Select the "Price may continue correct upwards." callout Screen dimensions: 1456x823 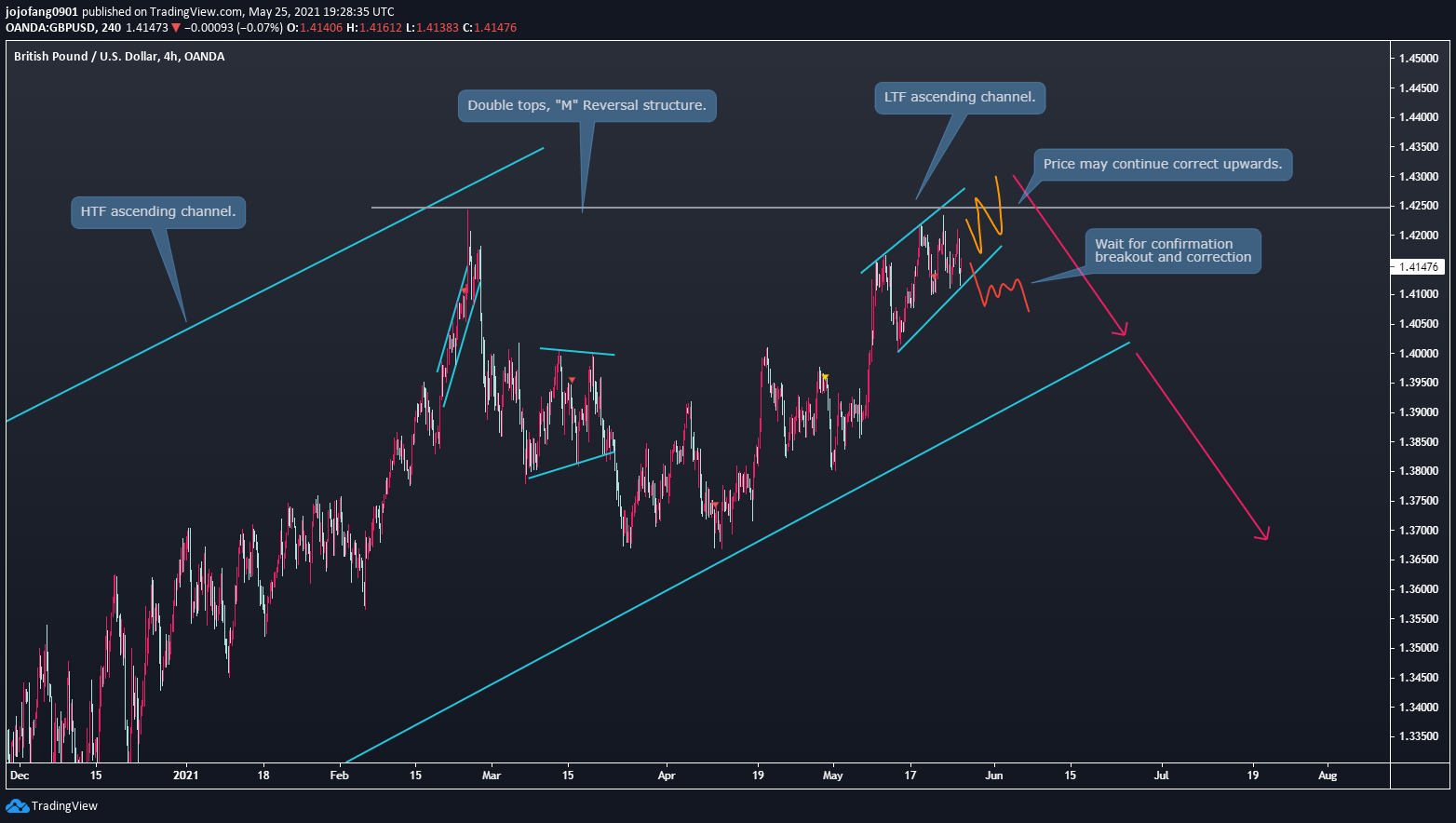1162,164
